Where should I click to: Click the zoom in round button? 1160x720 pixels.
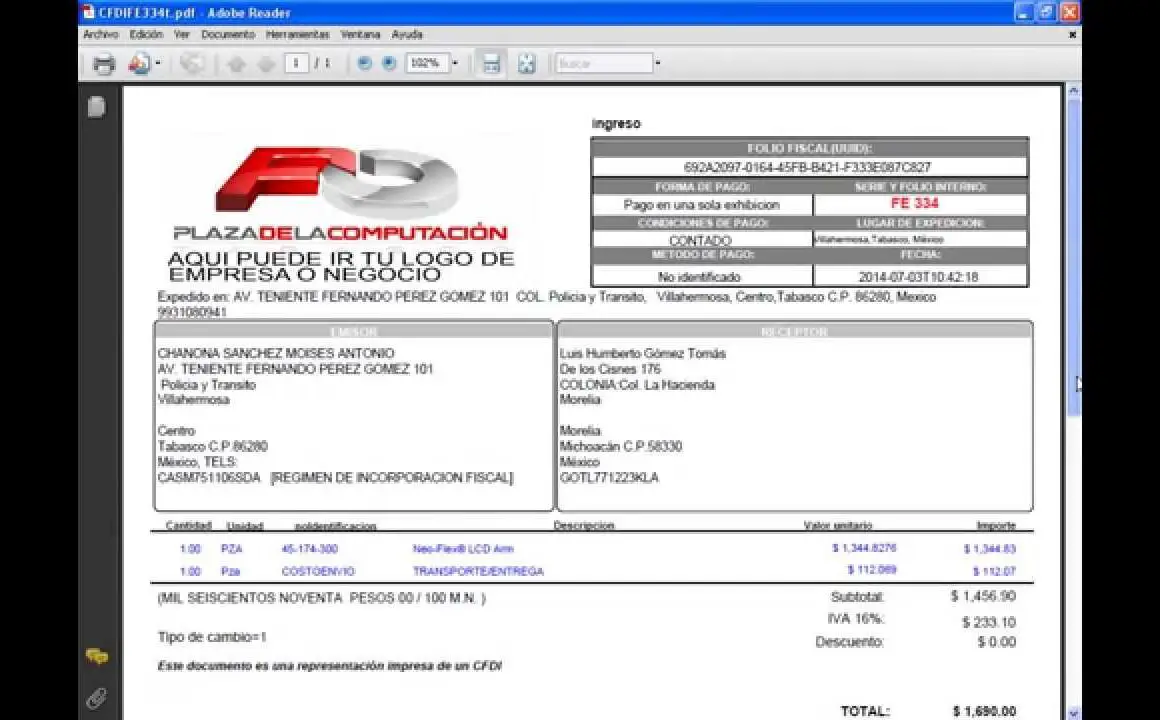[x=389, y=63]
